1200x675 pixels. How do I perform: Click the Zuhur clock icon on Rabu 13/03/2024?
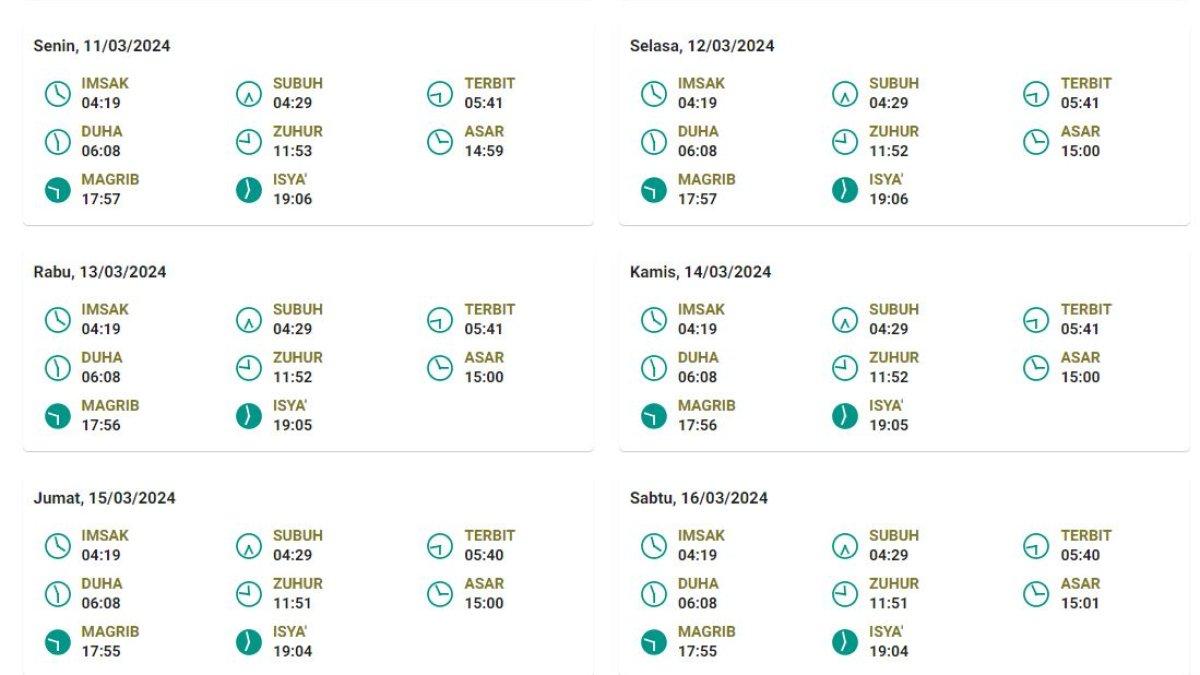point(249,368)
